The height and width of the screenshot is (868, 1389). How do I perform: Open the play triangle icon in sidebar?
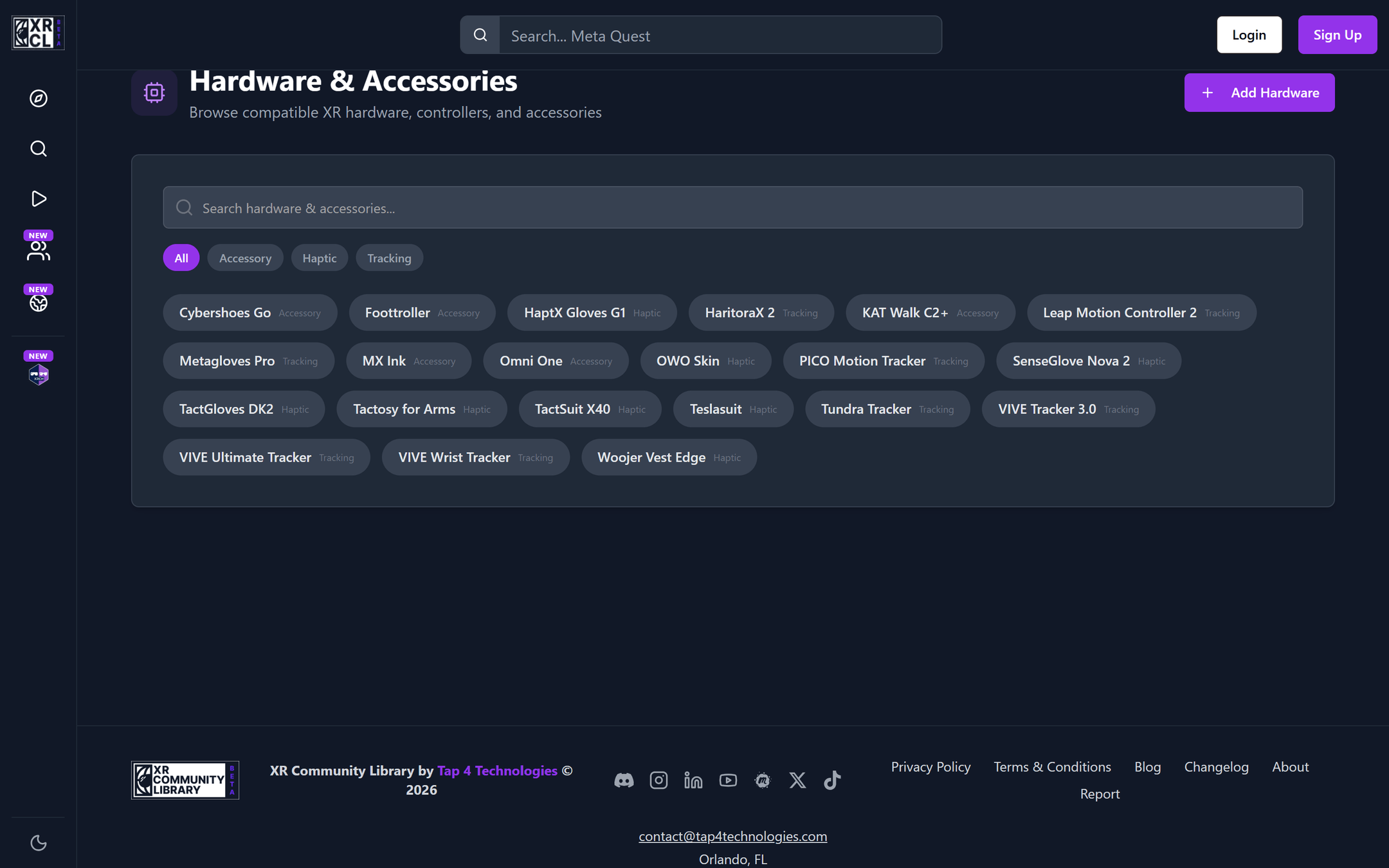(39, 199)
